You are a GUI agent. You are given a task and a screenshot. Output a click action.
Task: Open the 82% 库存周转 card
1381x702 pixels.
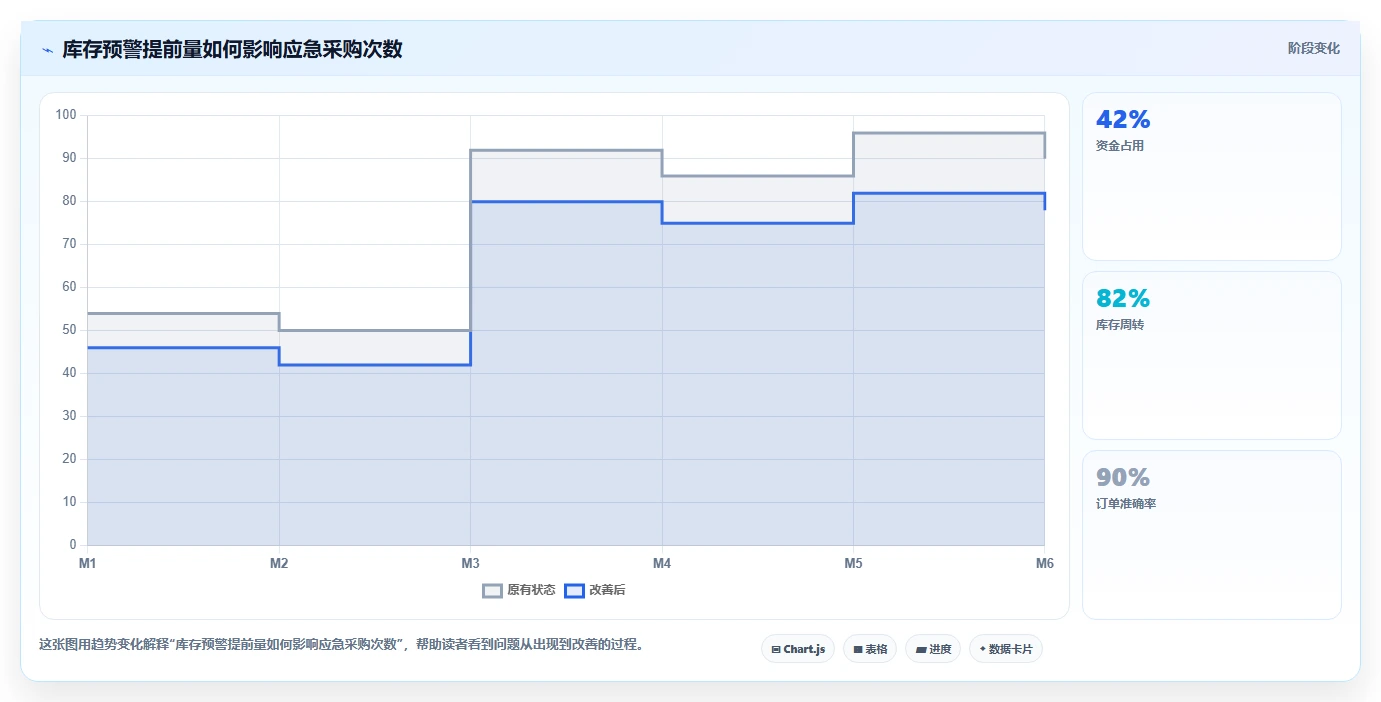(x=1211, y=356)
